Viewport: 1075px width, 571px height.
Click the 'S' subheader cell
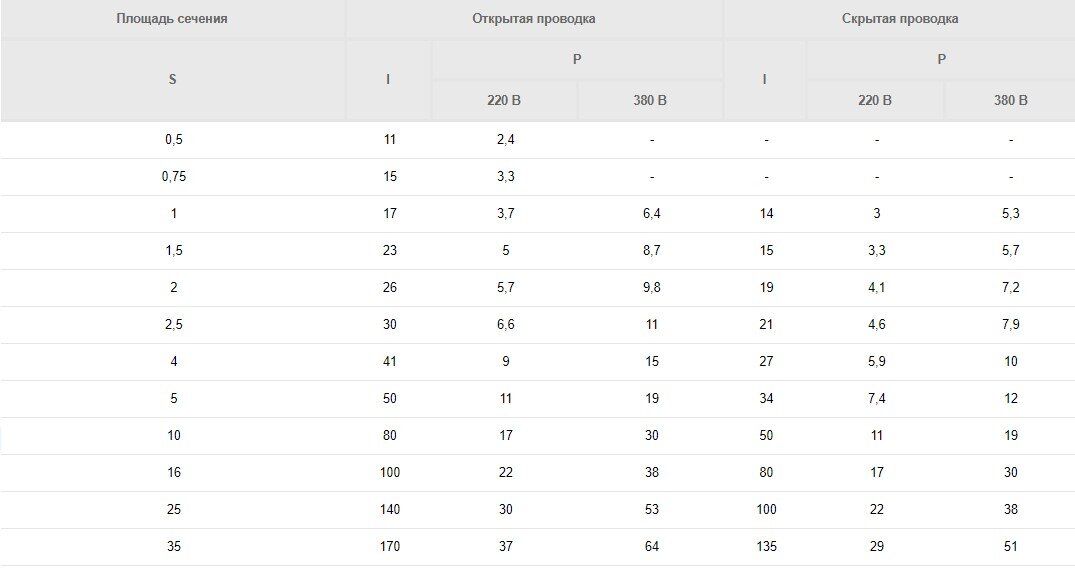pos(172,80)
